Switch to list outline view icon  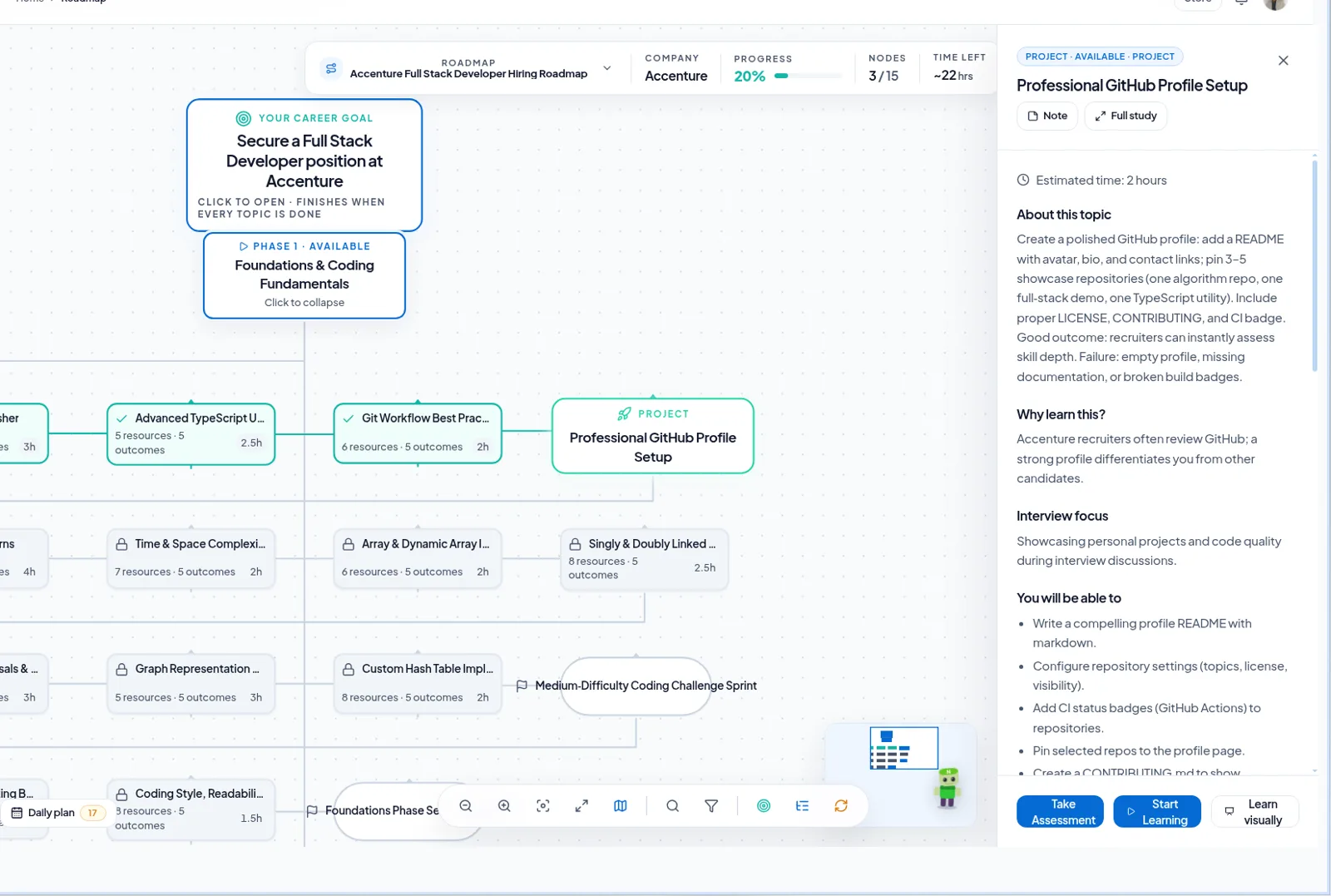pyautogui.click(x=802, y=806)
